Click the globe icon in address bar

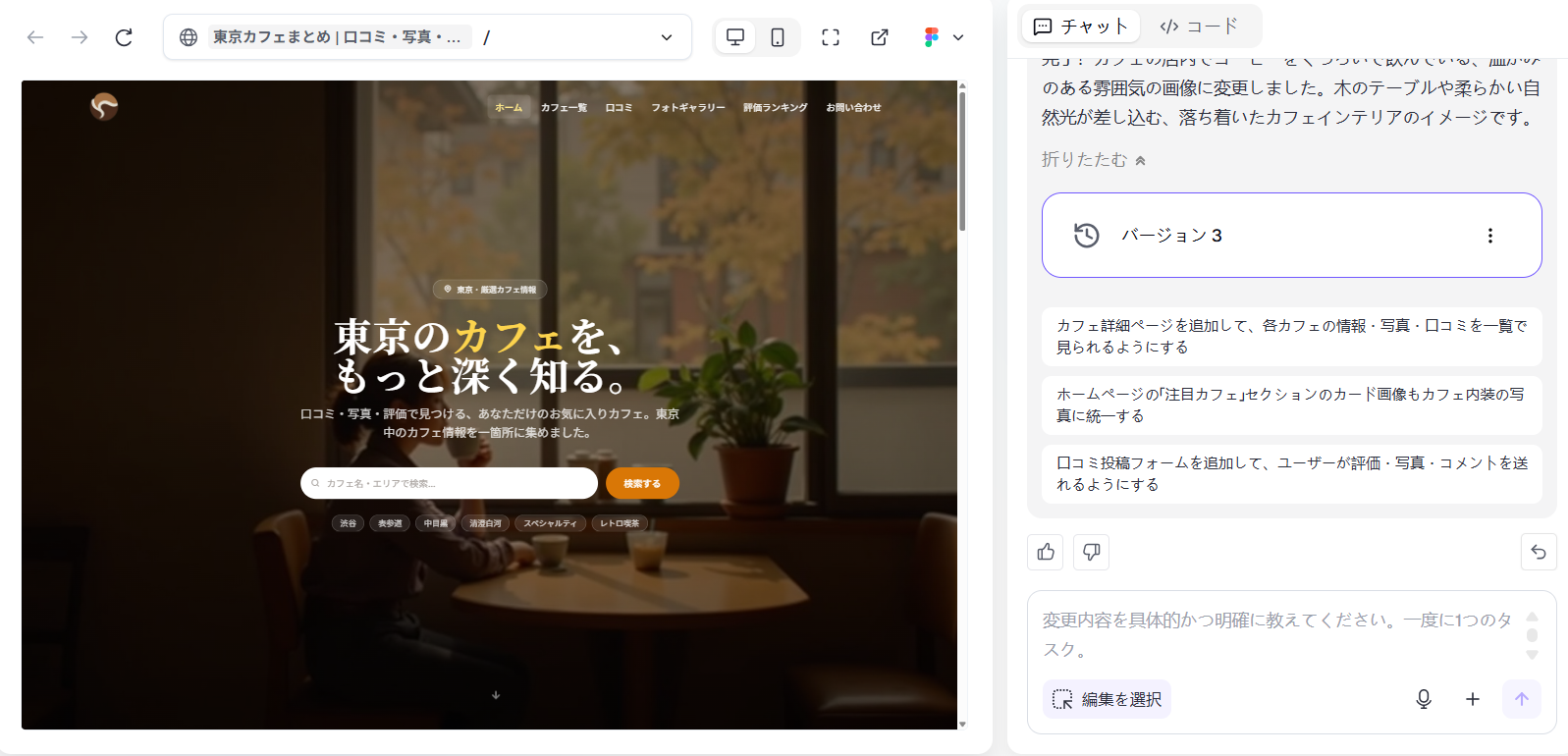189,37
